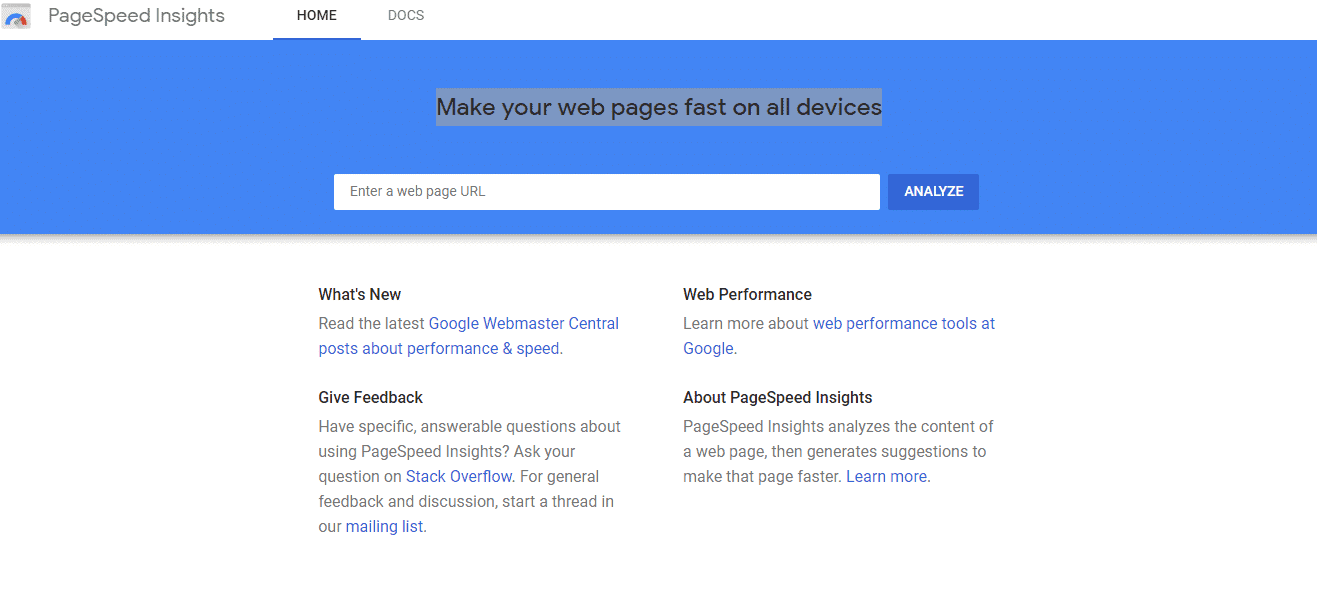Open the mailing list link
Image resolution: width=1317 pixels, height=606 pixels.
coord(384,527)
